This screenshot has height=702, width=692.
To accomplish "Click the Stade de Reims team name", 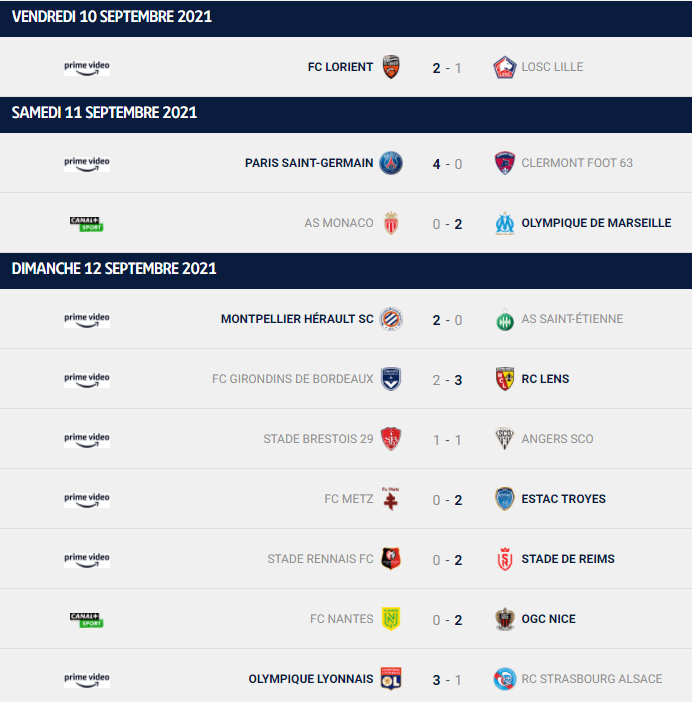I will pos(568,559).
